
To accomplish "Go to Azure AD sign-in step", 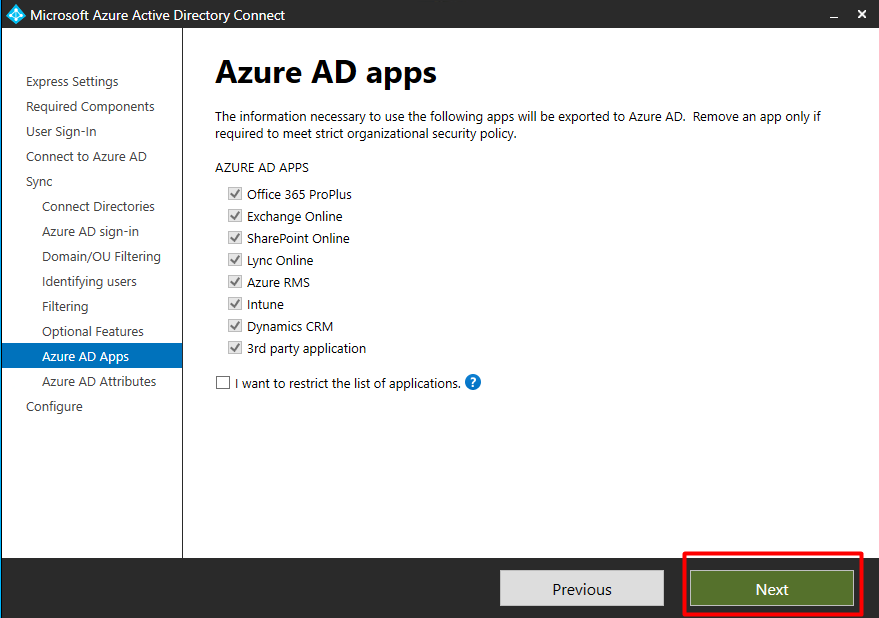I will pyautogui.click(x=90, y=232).
